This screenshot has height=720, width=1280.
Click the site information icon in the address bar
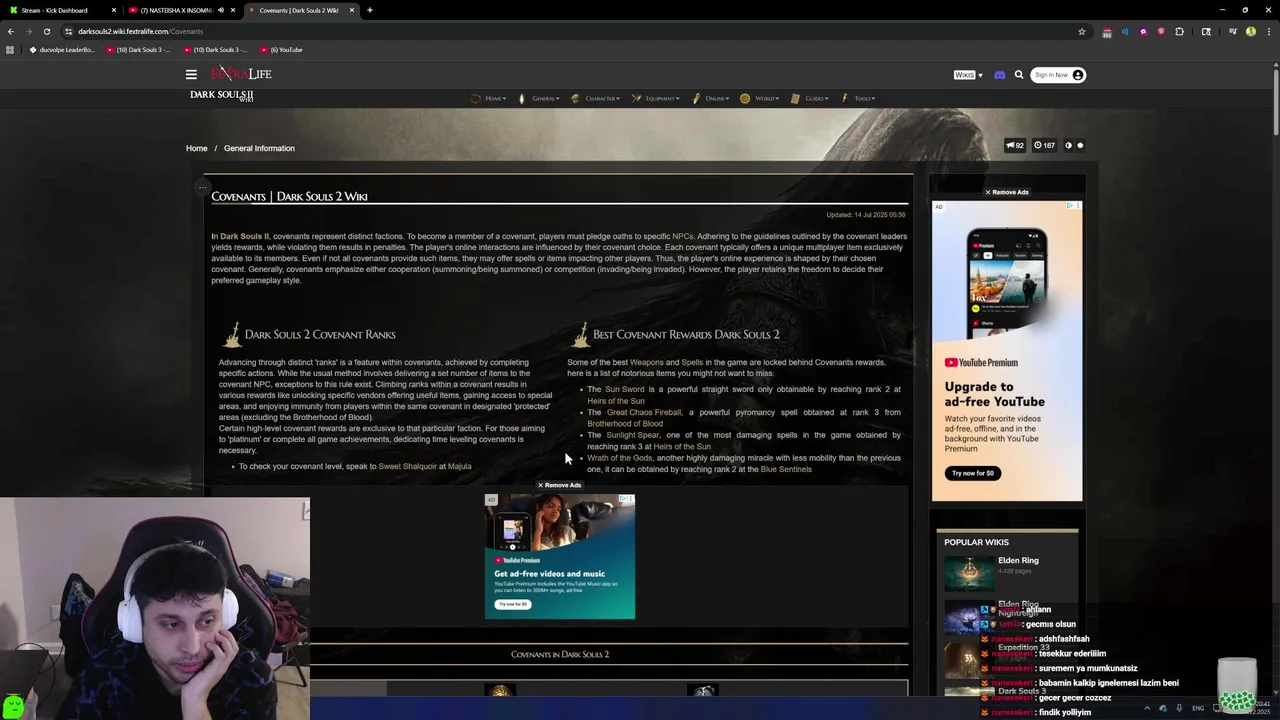tap(68, 31)
